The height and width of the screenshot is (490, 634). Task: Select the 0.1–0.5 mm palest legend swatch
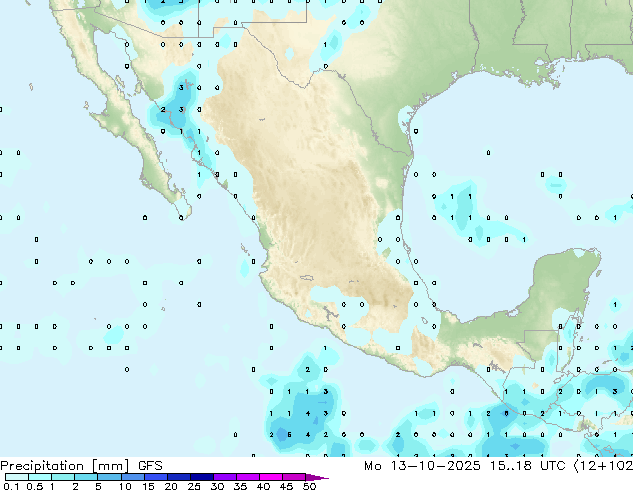(x=17, y=477)
